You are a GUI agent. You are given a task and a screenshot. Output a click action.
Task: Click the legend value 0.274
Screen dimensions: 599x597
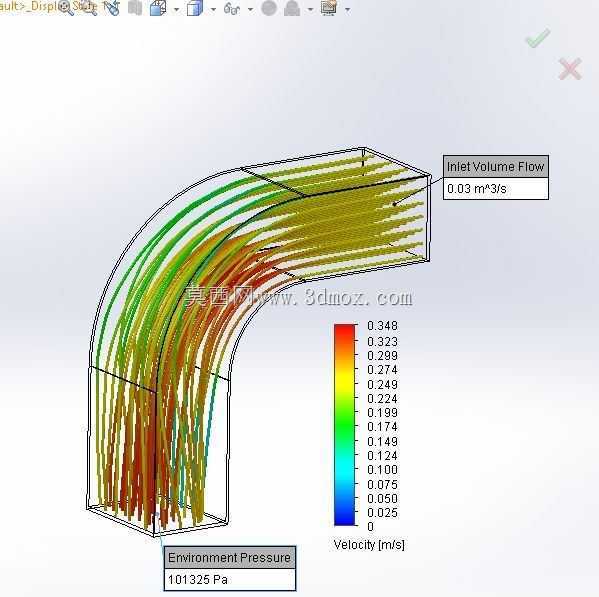click(382, 370)
